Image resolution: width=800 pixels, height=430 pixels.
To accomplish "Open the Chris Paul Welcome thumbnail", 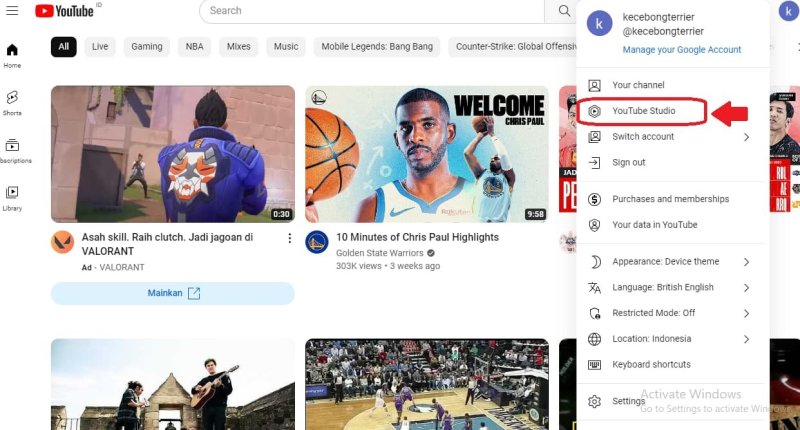I will point(427,154).
